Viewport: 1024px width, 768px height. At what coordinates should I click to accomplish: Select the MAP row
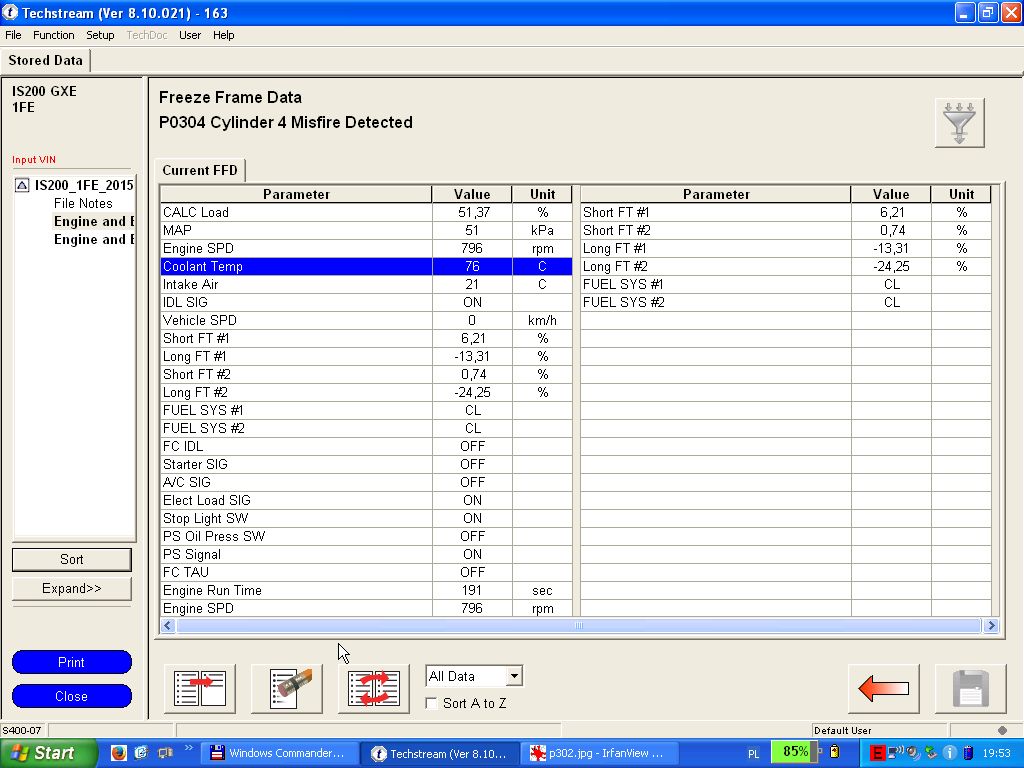366,231
